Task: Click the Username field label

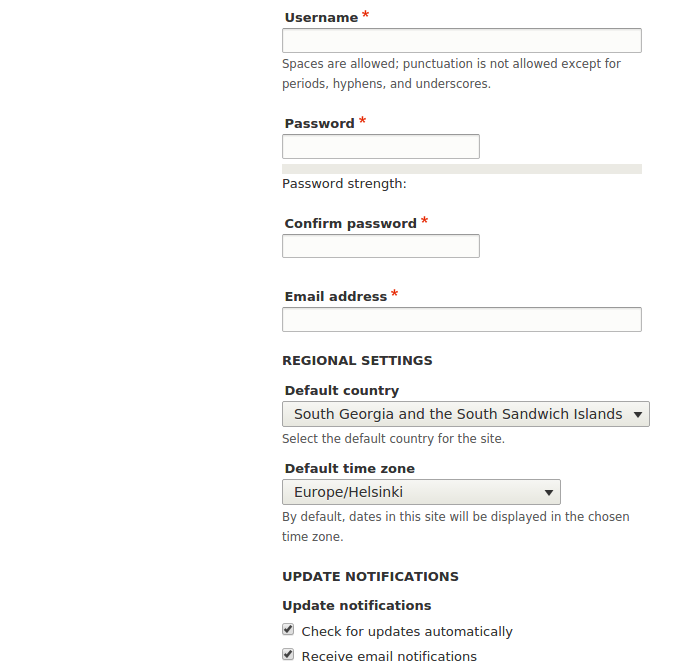Action: click(x=321, y=18)
